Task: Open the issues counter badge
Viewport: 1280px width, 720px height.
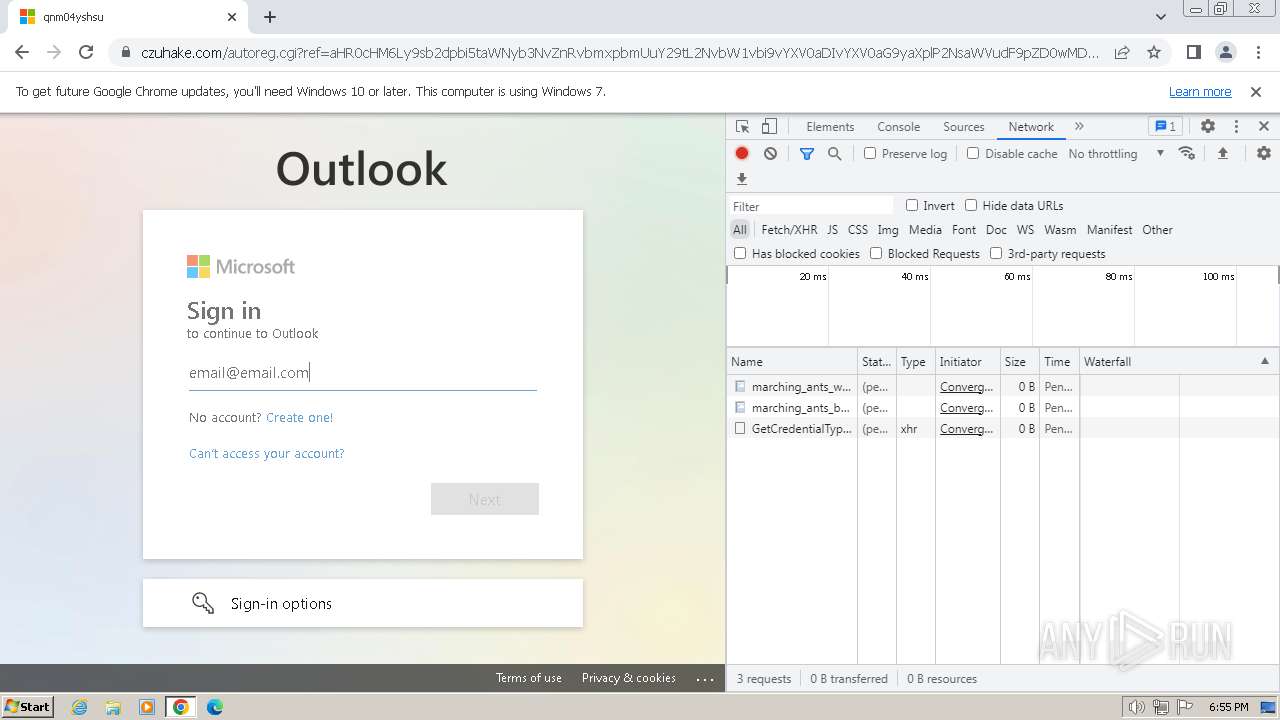Action: tap(1165, 127)
